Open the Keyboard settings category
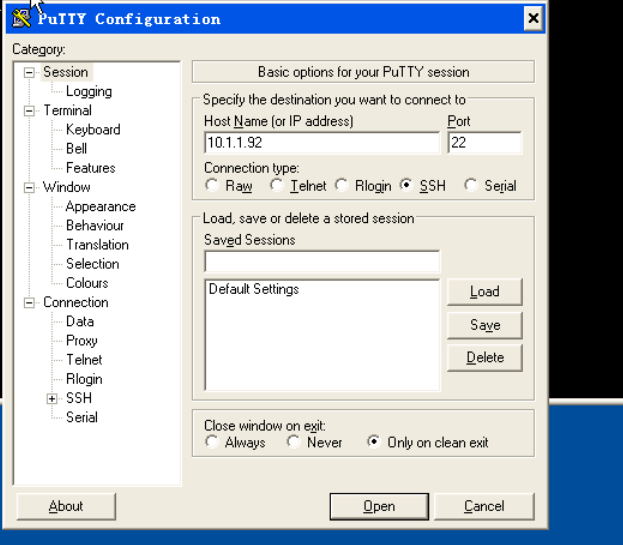Viewport: 623px width, 545px height. point(93,129)
